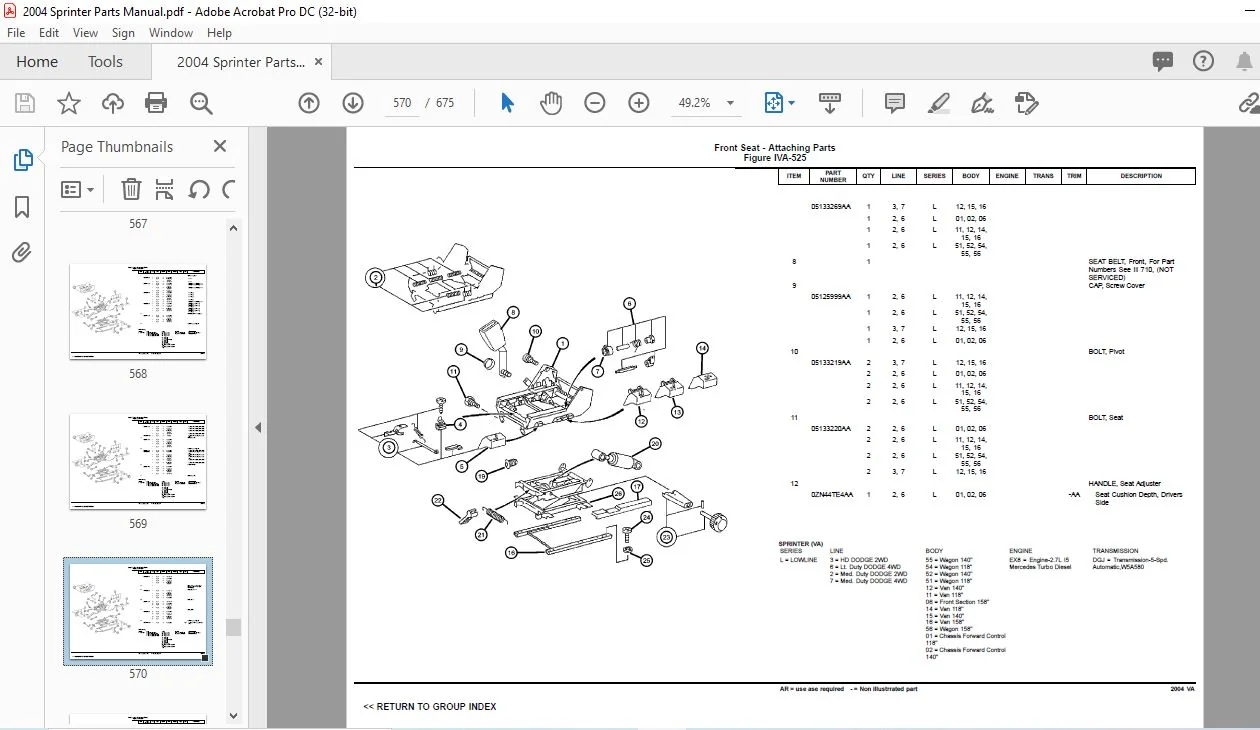
Task: Click the Save file icon
Action: tap(25, 103)
